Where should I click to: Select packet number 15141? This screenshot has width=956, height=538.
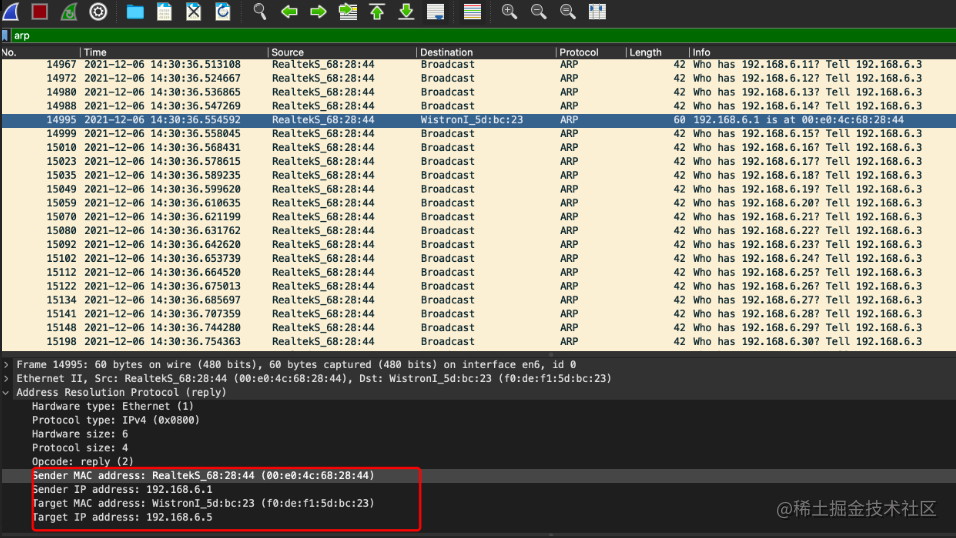pyautogui.click(x=478, y=314)
